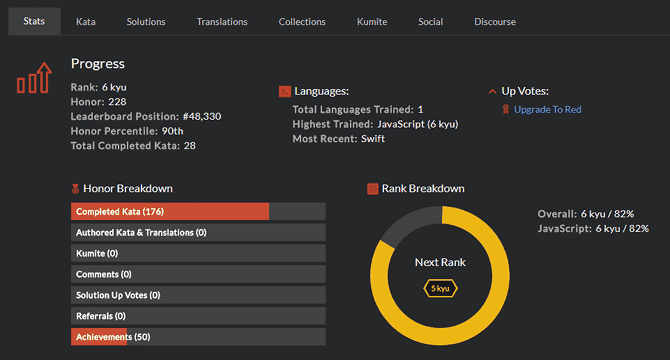Go to the Collections tab
The image size is (670, 360).
point(302,22)
